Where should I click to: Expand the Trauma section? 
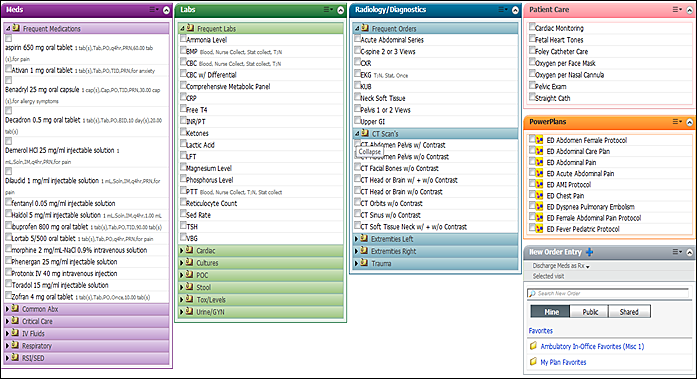click(x=357, y=263)
